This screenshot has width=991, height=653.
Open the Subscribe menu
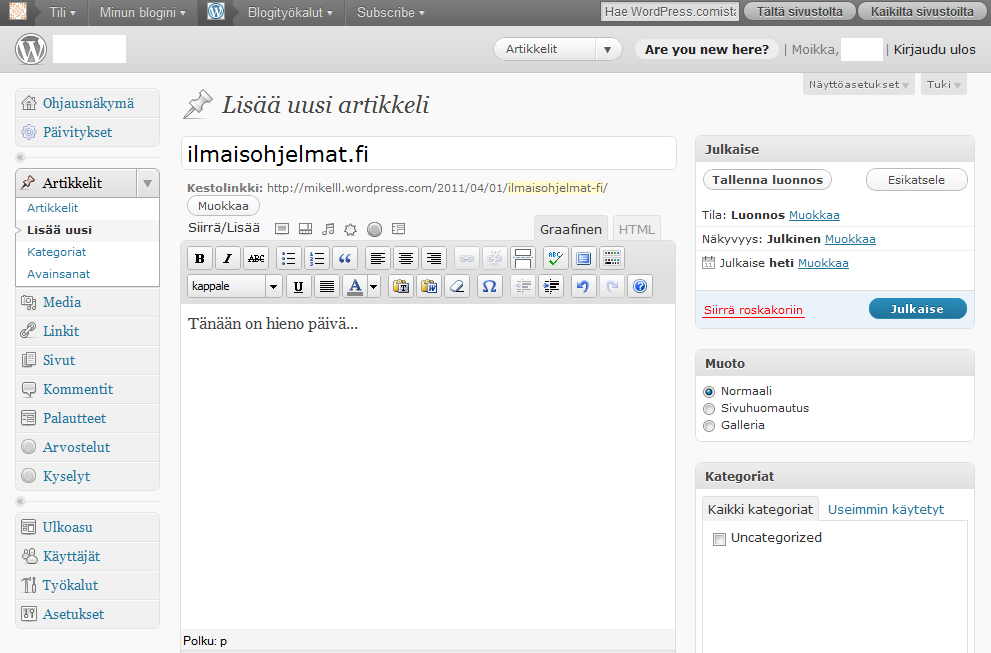[x=391, y=13]
